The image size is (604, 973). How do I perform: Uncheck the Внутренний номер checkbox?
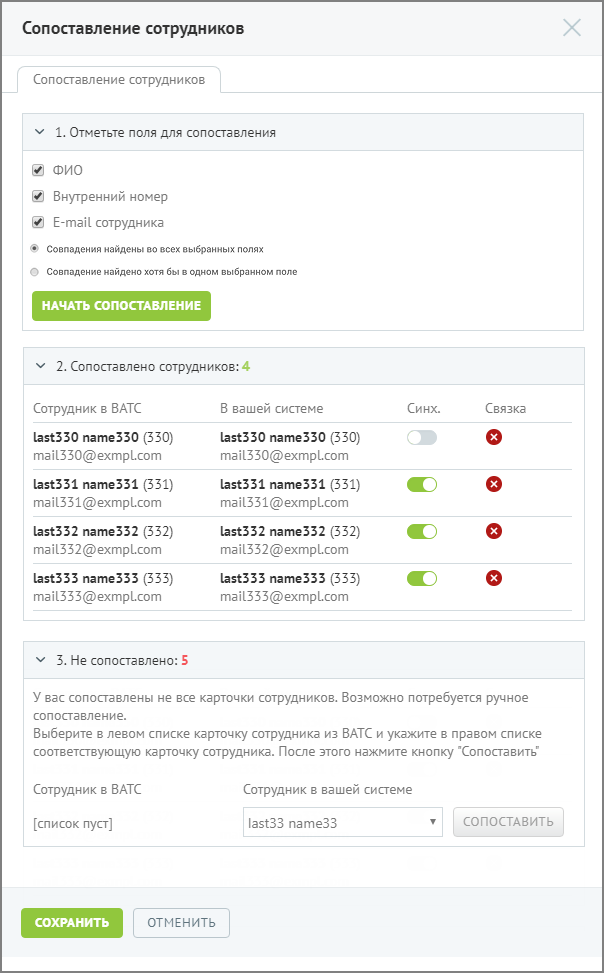point(38,196)
